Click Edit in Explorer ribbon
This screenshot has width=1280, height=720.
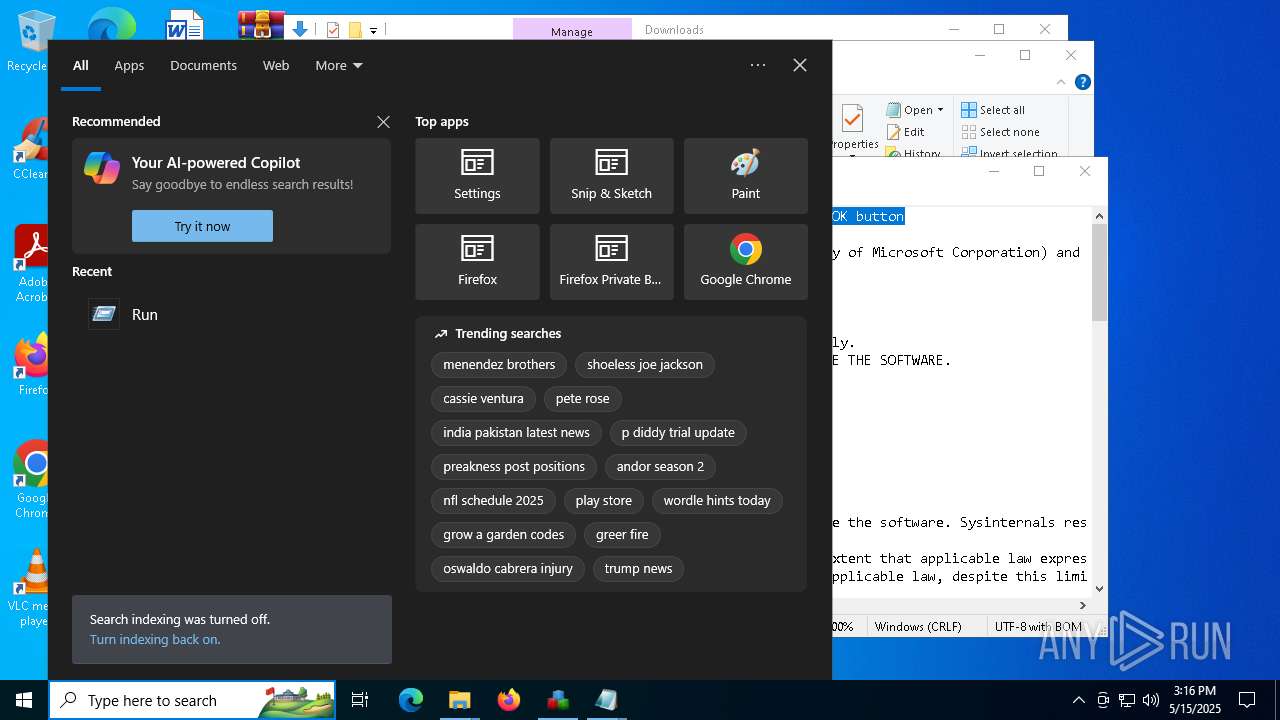(x=906, y=132)
